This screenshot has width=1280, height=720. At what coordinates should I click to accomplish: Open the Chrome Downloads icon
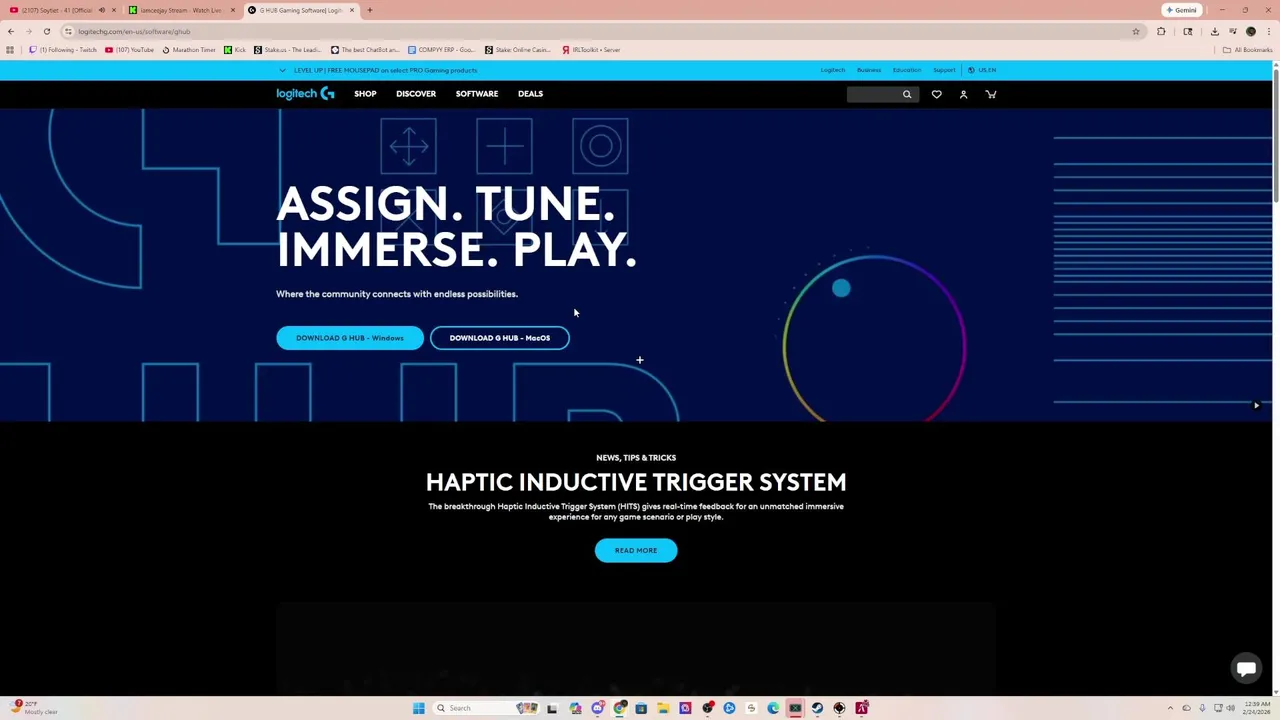1215,31
